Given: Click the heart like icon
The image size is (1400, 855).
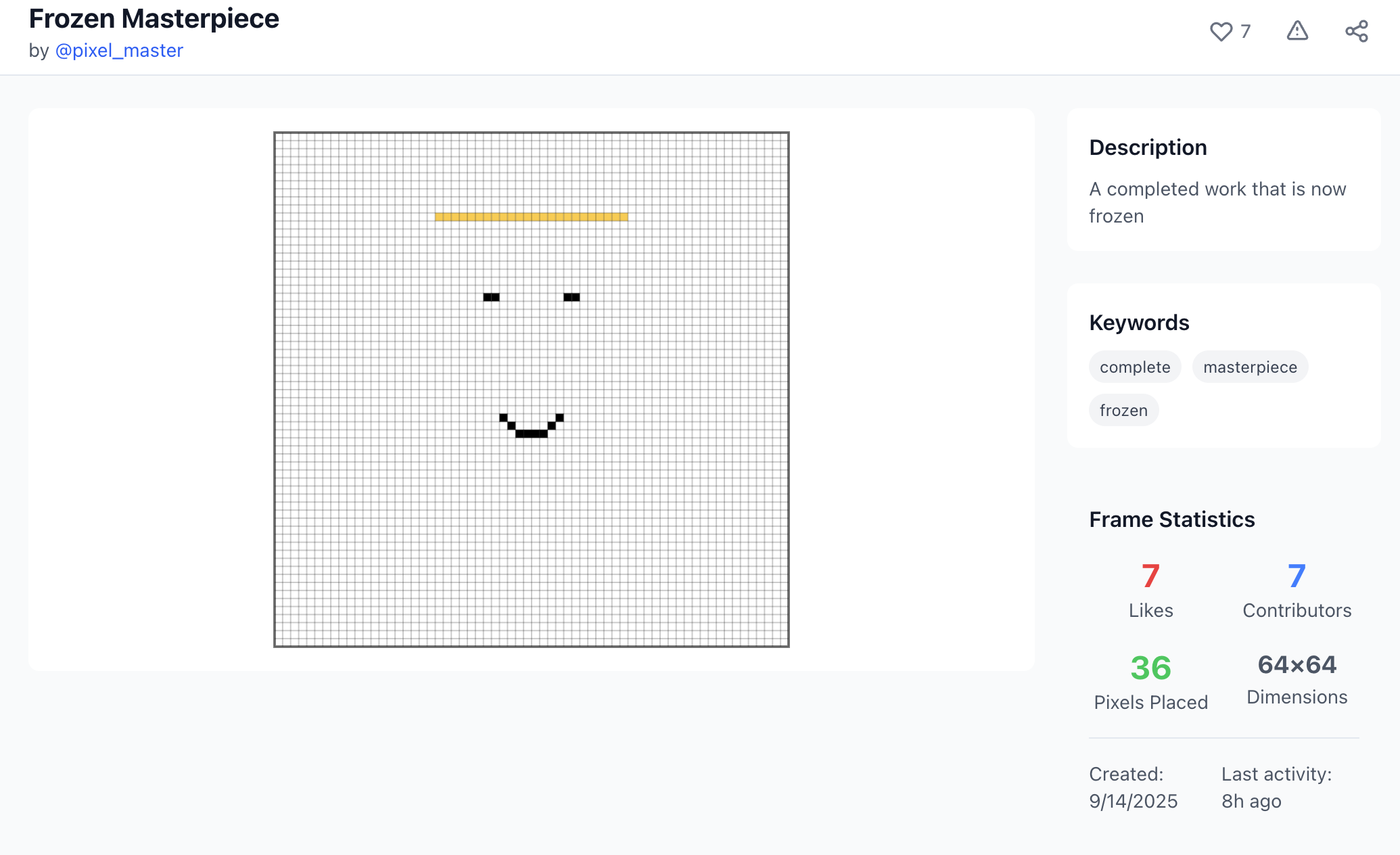Looking at the screenshot, I should 1221,31.
